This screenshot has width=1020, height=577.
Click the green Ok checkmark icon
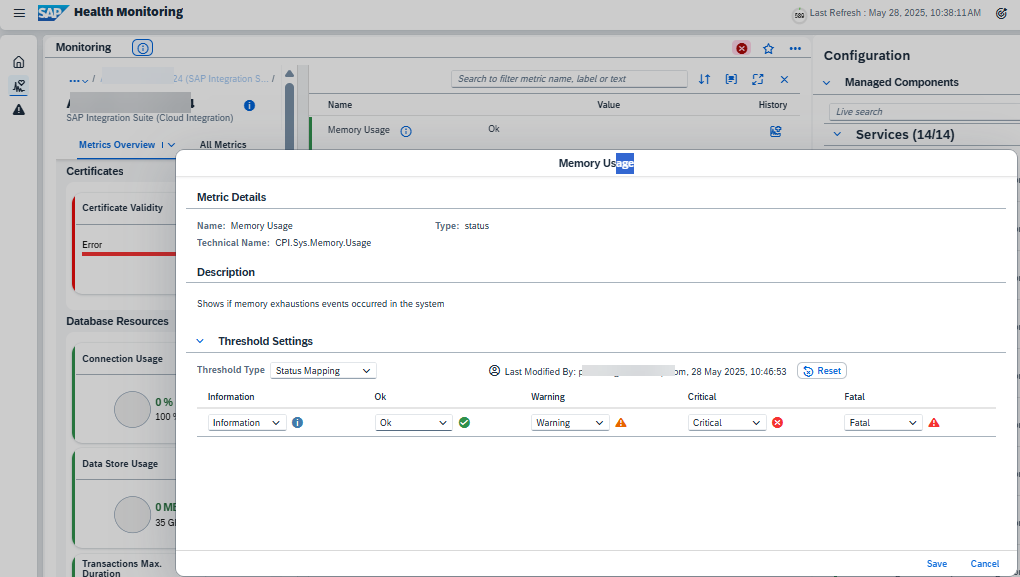464,422
